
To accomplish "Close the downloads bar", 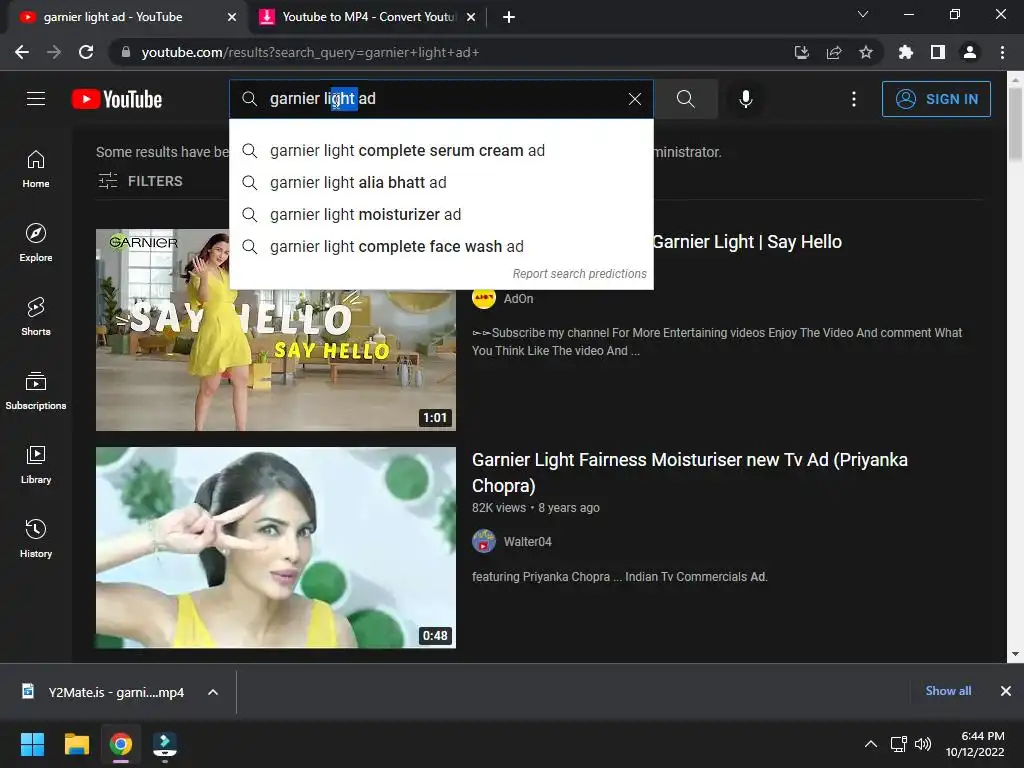I will click(1006, 691).
